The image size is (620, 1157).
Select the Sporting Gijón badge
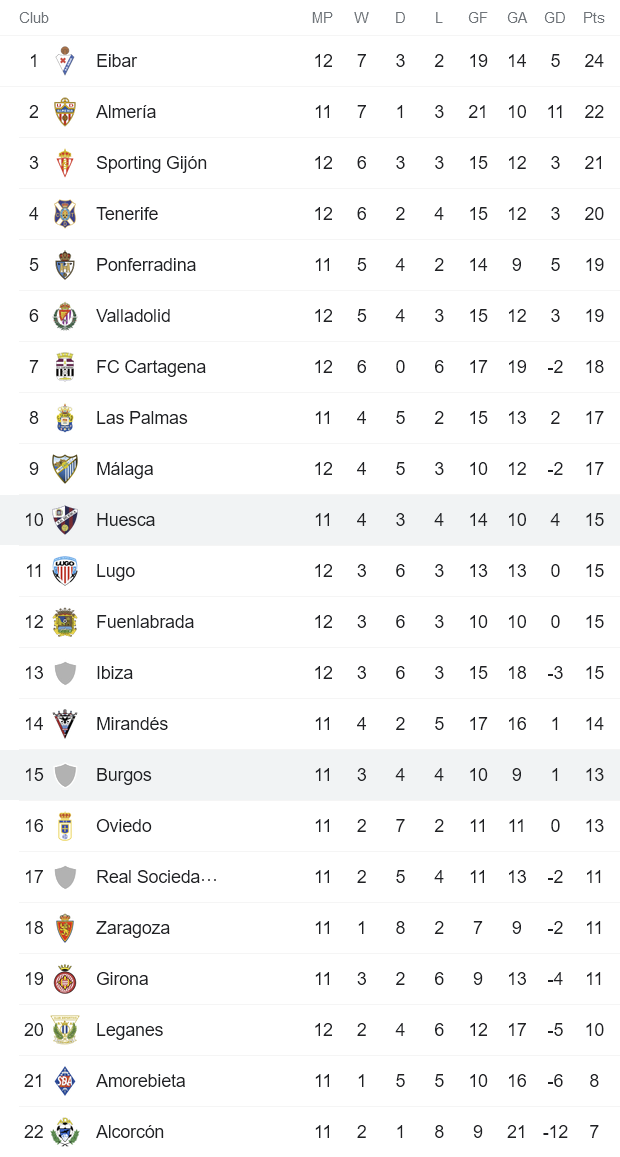click(64, 163)
